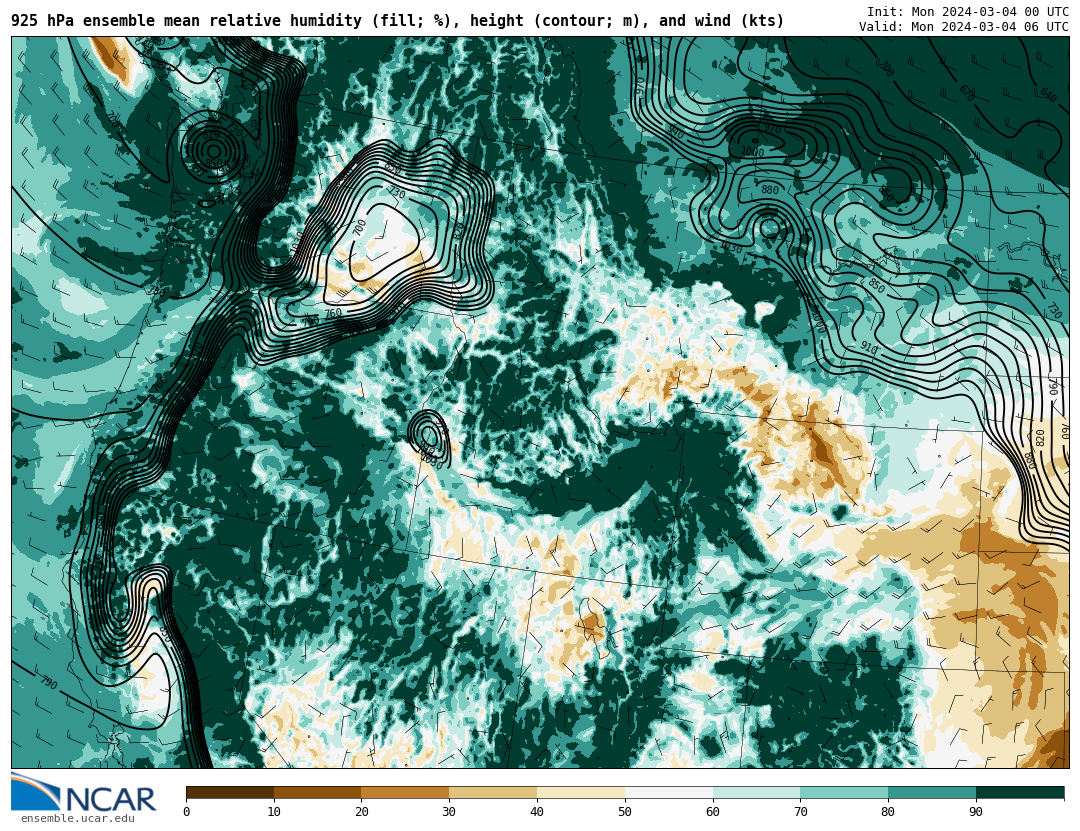Click the colorbar tick label 0
The image size is (1080, 831).
(187, 812)
